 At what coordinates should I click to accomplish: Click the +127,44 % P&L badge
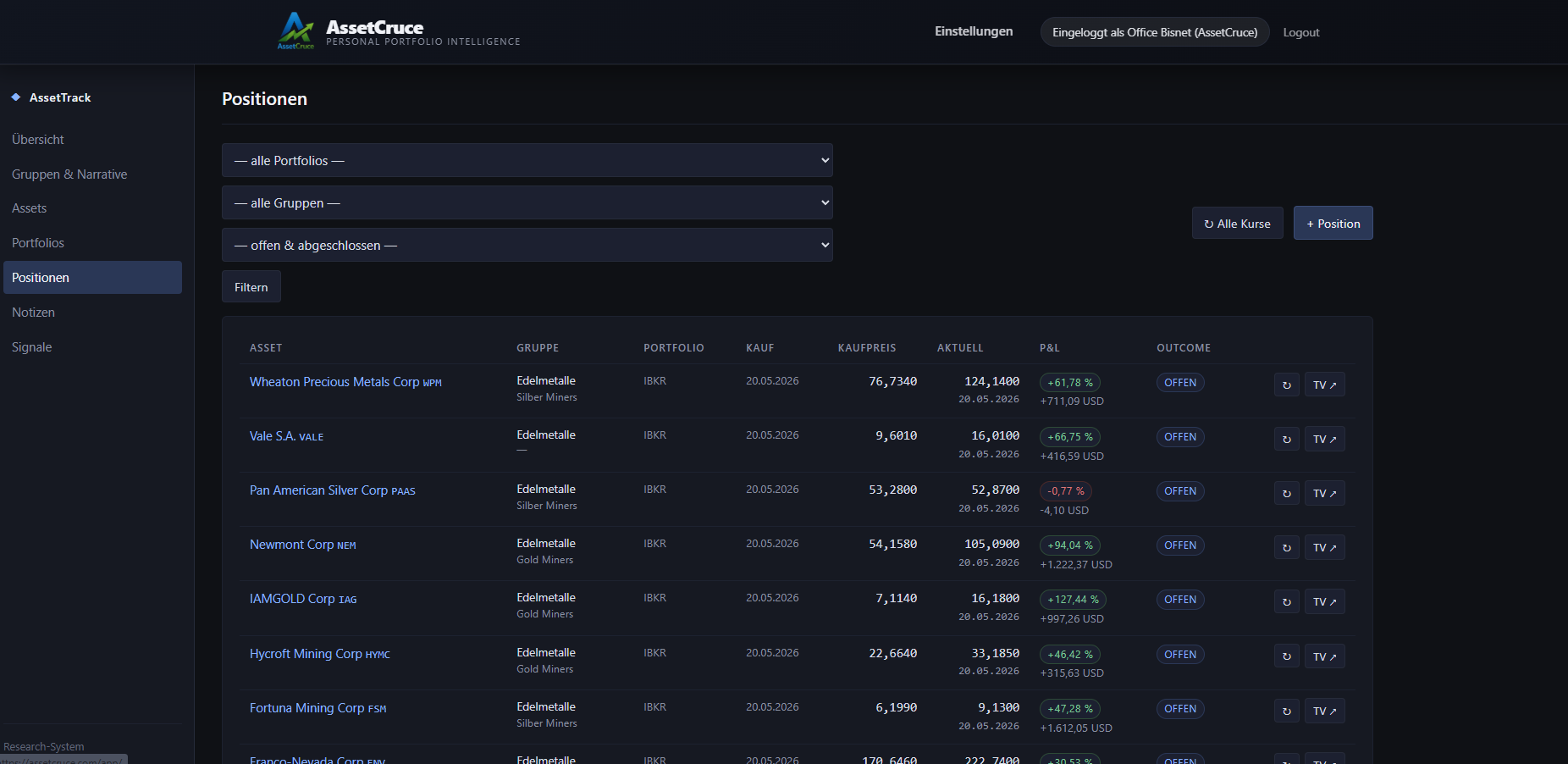(1073, 600)
